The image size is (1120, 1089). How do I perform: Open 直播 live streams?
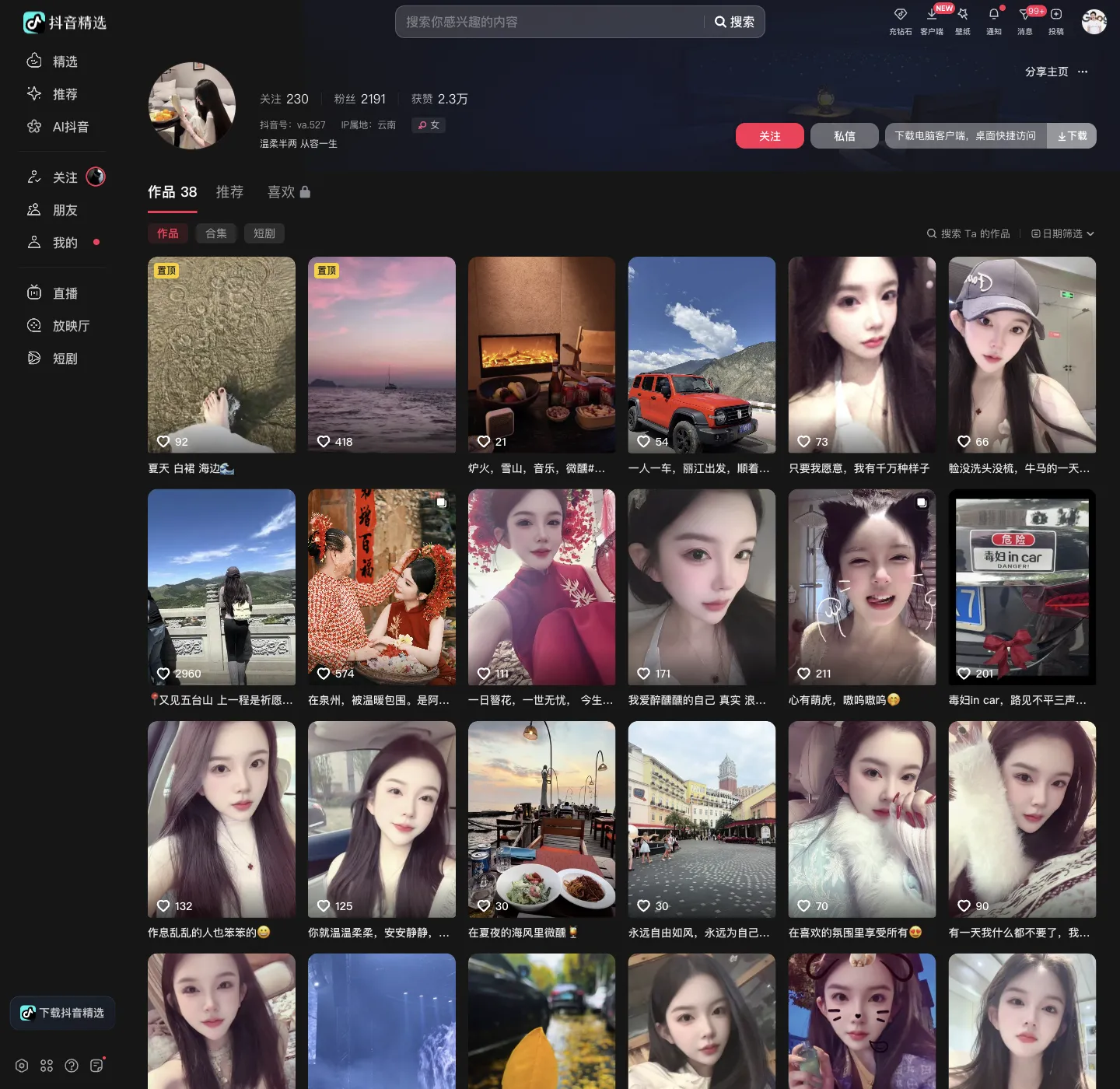point(53,293)
